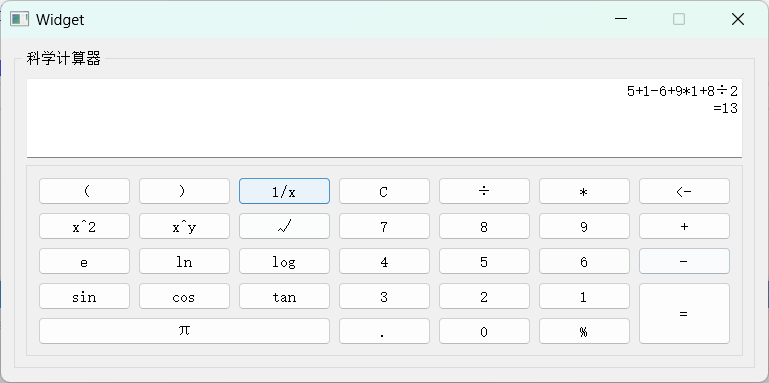The image size is (769, 383).
Task: Click the plus operator button
Action: point(684,226)
